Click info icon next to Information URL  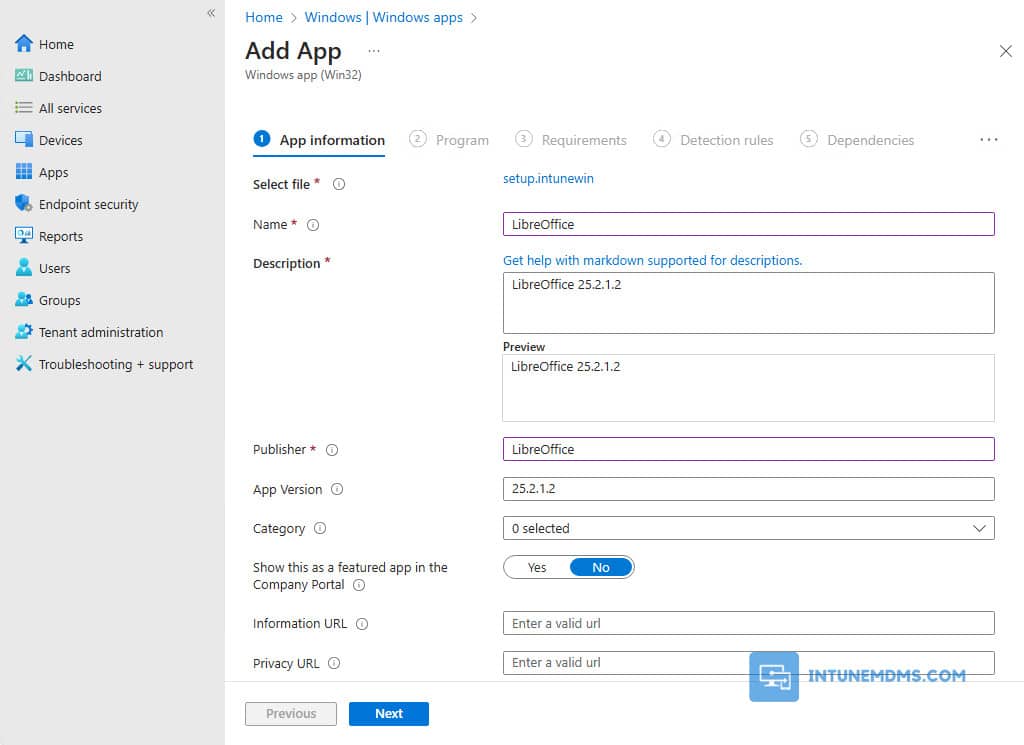click(362, 624)
